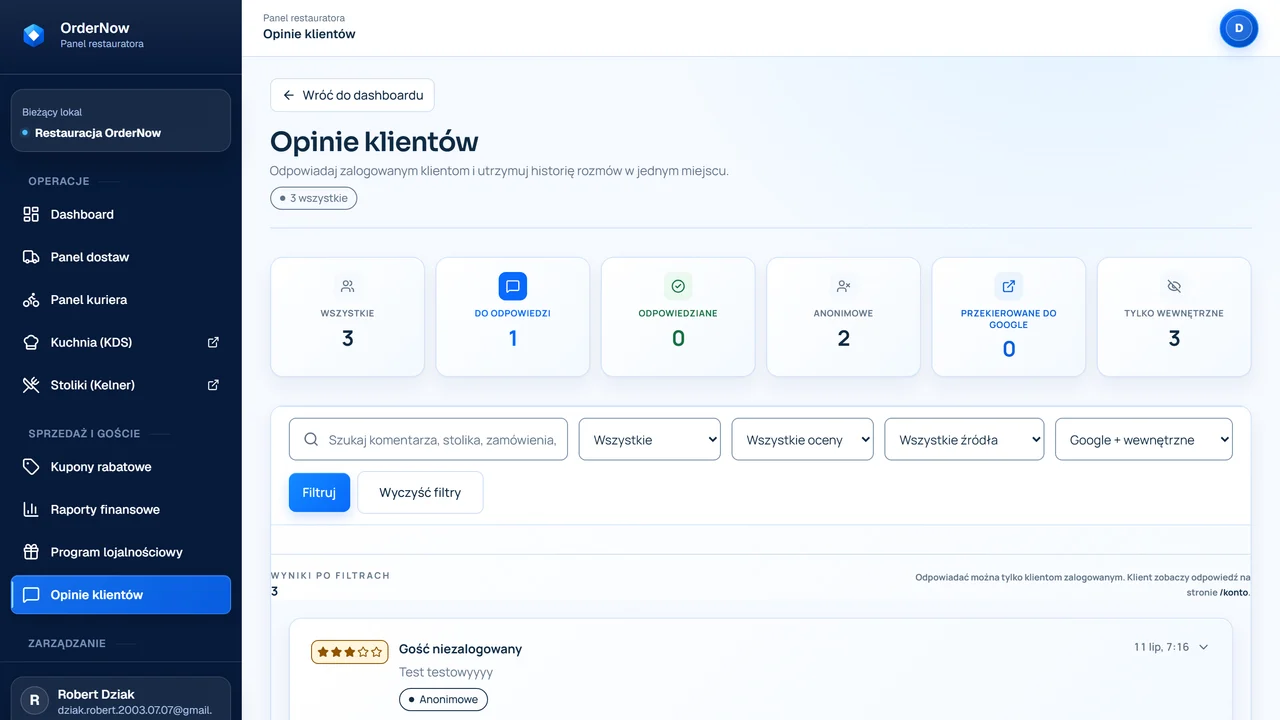Click the OrderNow cube logo icon
This screenshot has height=720, width=1280.
tap(34, 35)
